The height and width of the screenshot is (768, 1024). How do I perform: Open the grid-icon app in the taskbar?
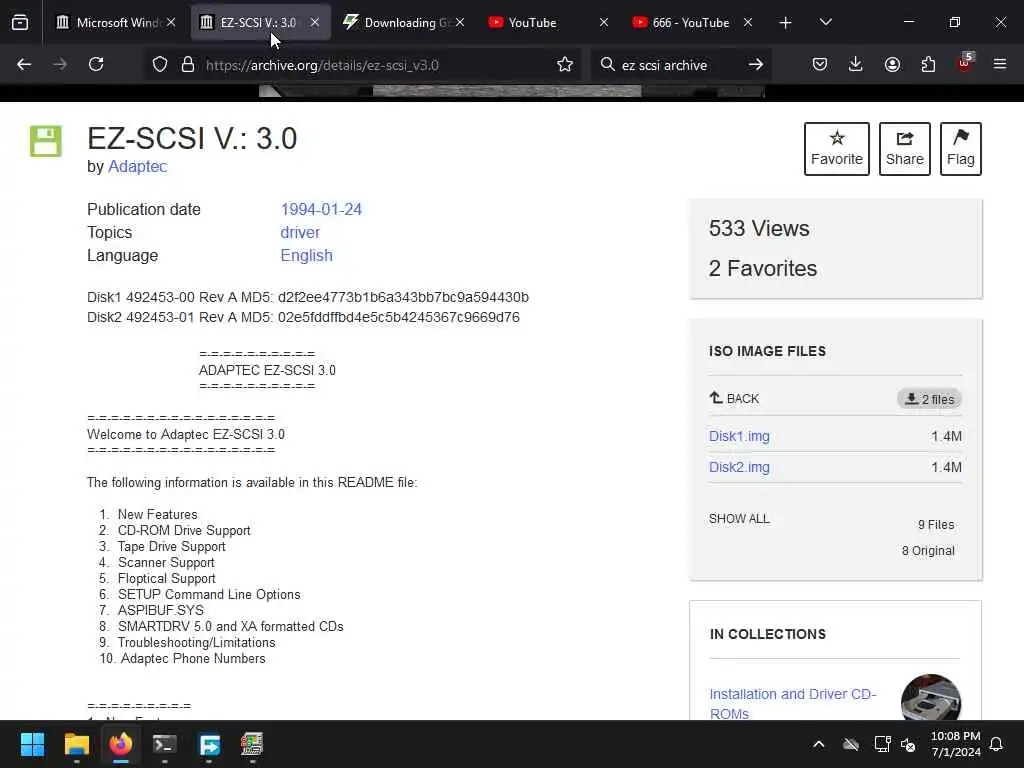tap(252, 744)
